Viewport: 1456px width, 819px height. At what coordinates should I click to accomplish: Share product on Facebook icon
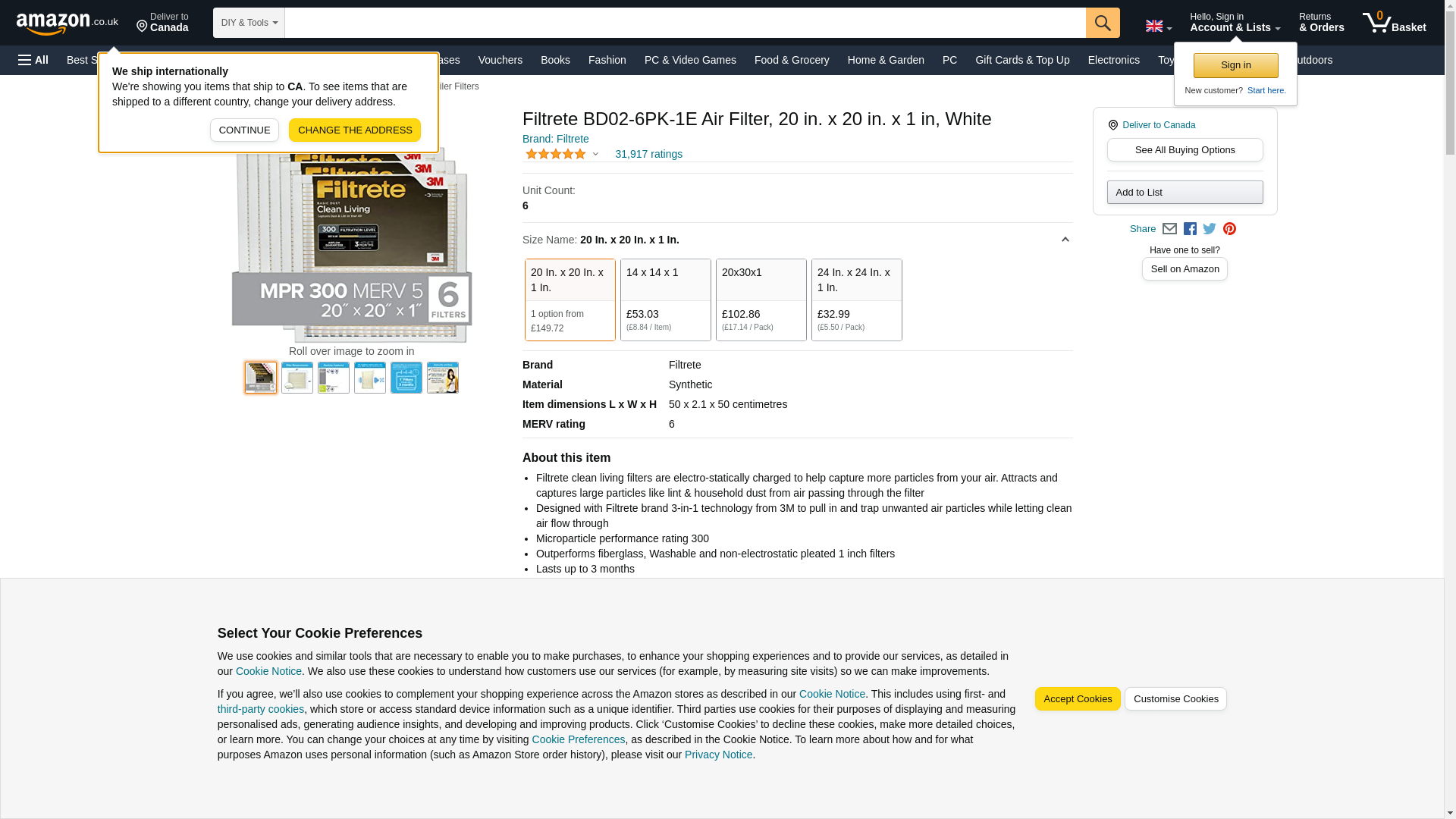click(1190, 229)
